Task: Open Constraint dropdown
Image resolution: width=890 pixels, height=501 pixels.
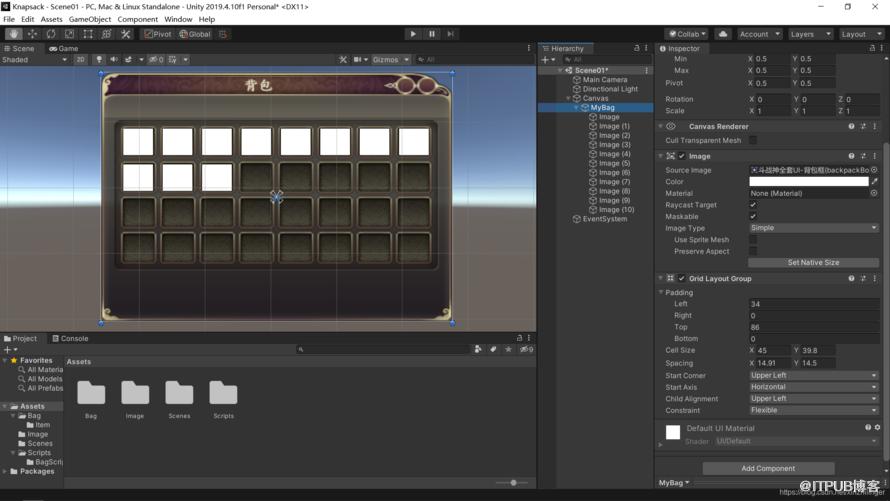Action: click(813, 410)
